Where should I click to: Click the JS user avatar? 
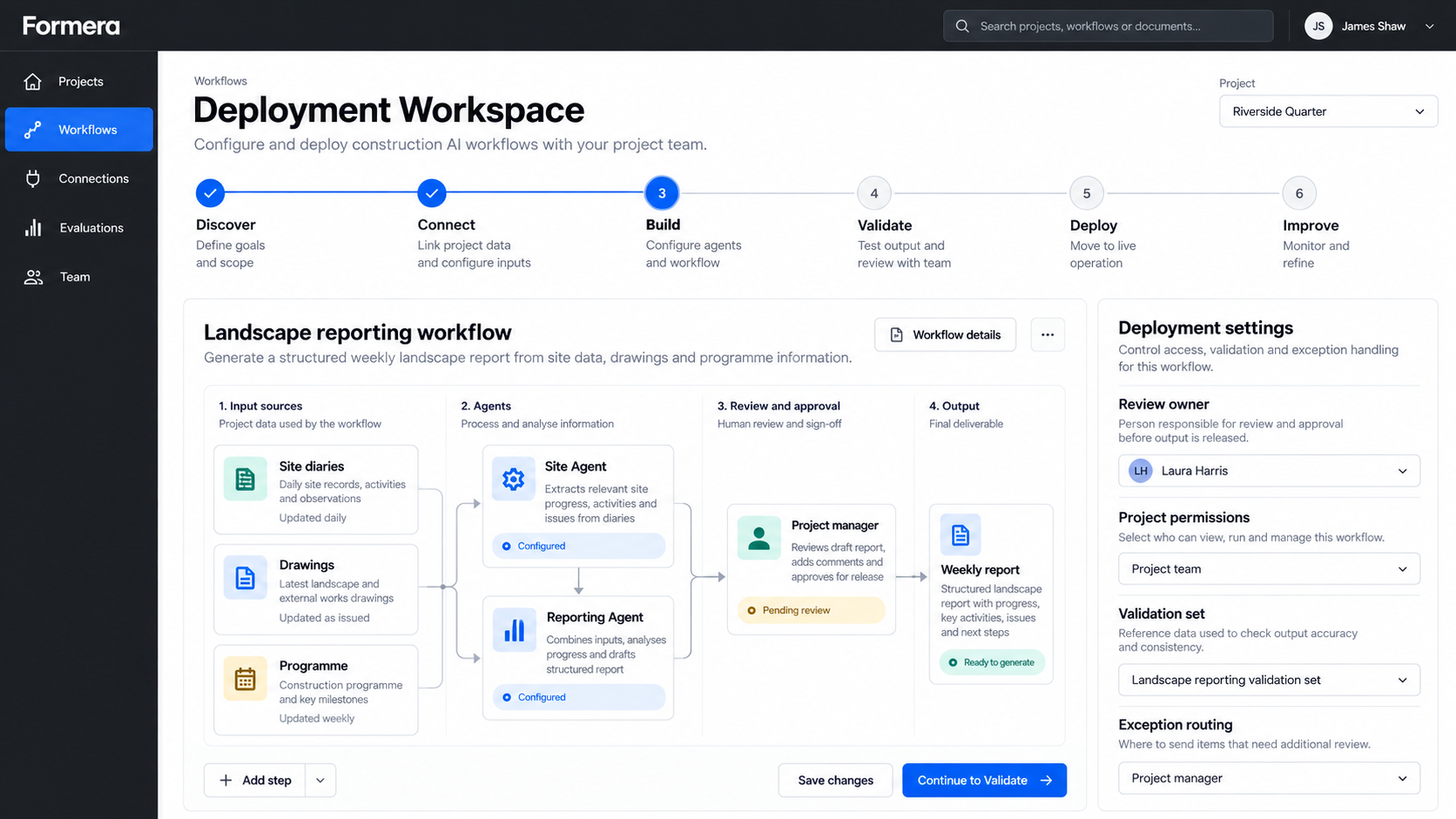click(x=1318, y=26)
